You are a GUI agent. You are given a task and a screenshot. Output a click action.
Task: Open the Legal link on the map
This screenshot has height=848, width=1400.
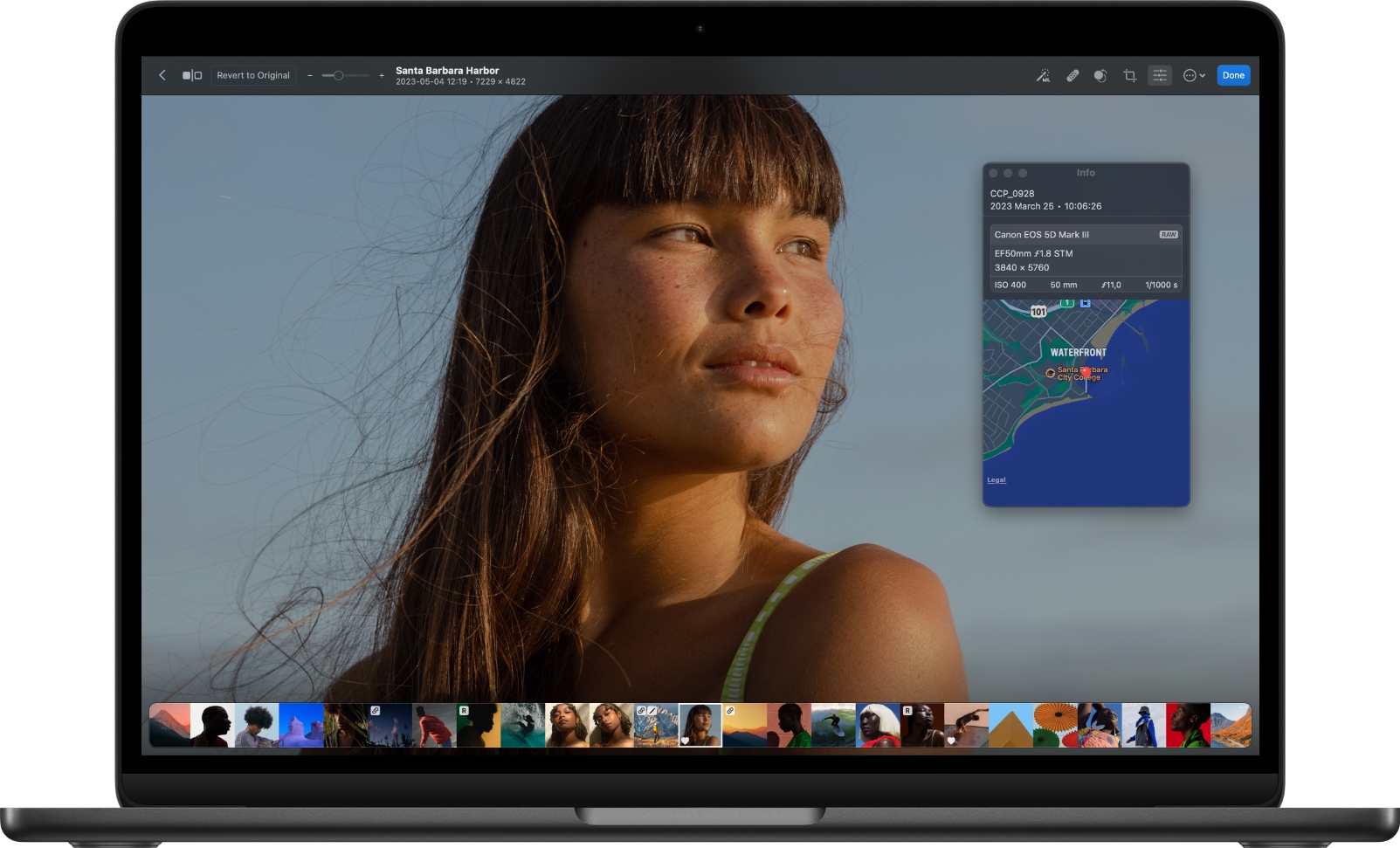(x=996, y=479)
